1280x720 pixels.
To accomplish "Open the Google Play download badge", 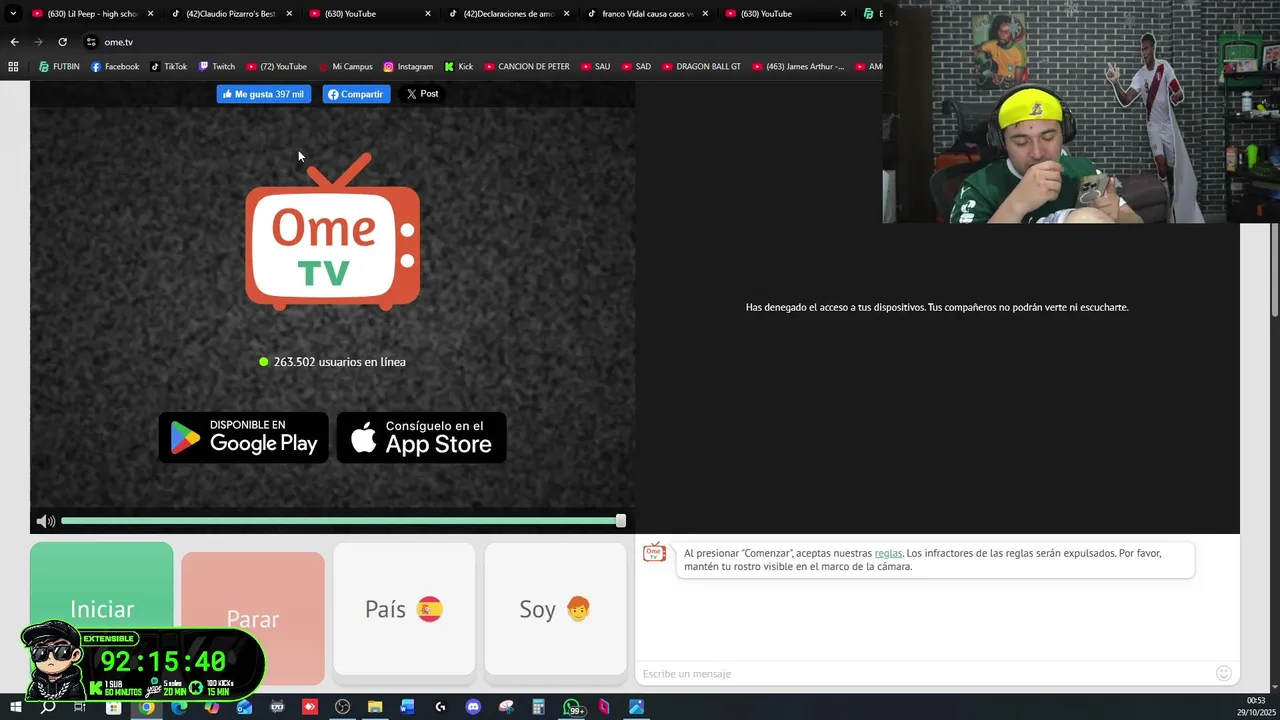I will click(243, 438).
